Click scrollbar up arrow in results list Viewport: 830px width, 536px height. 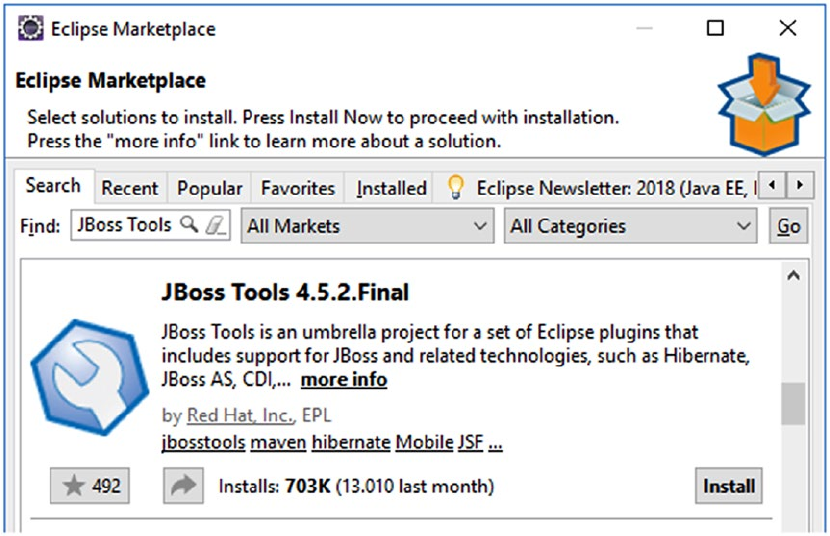793,276
